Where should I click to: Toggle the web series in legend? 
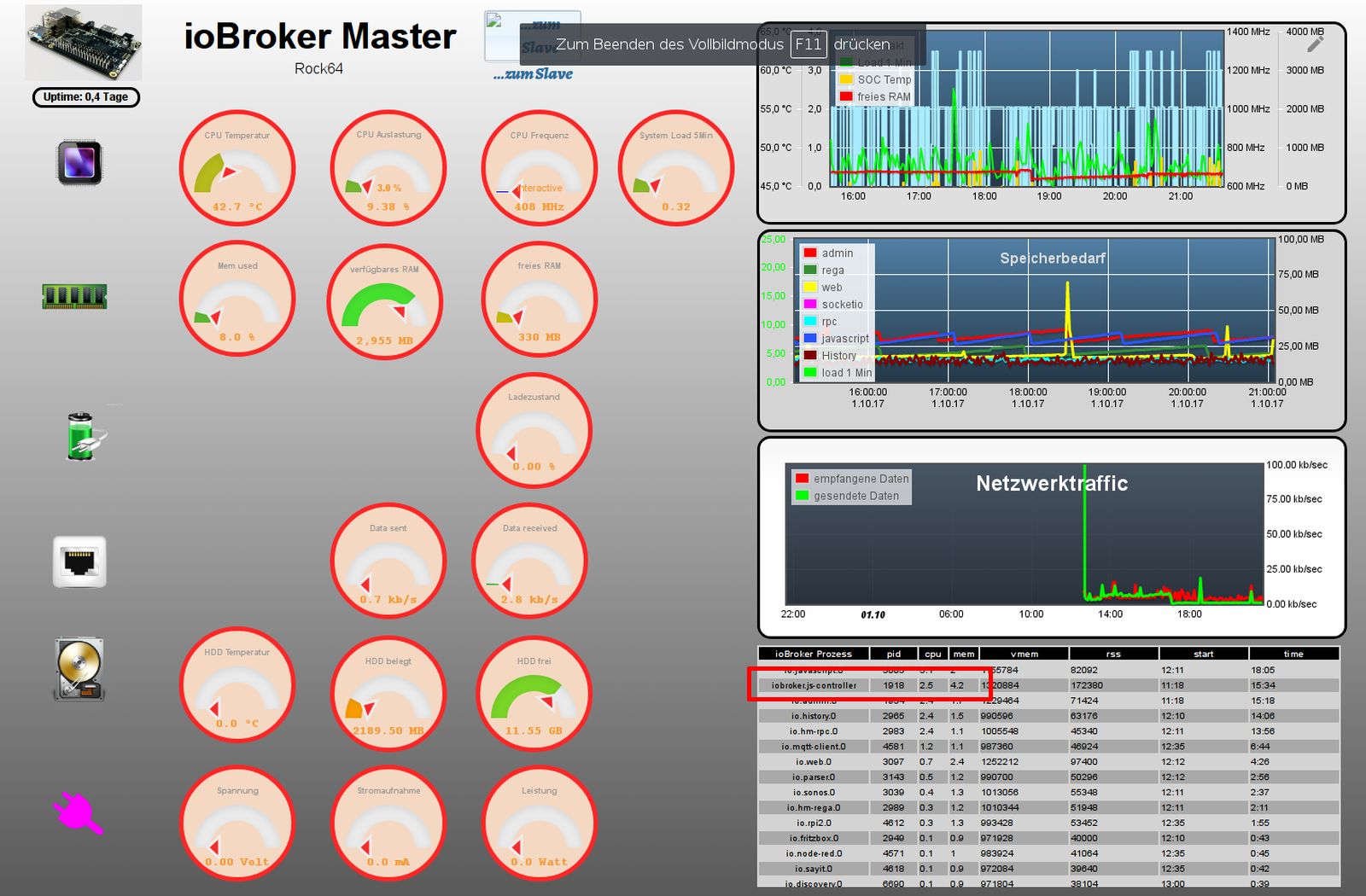coord(823,288)
